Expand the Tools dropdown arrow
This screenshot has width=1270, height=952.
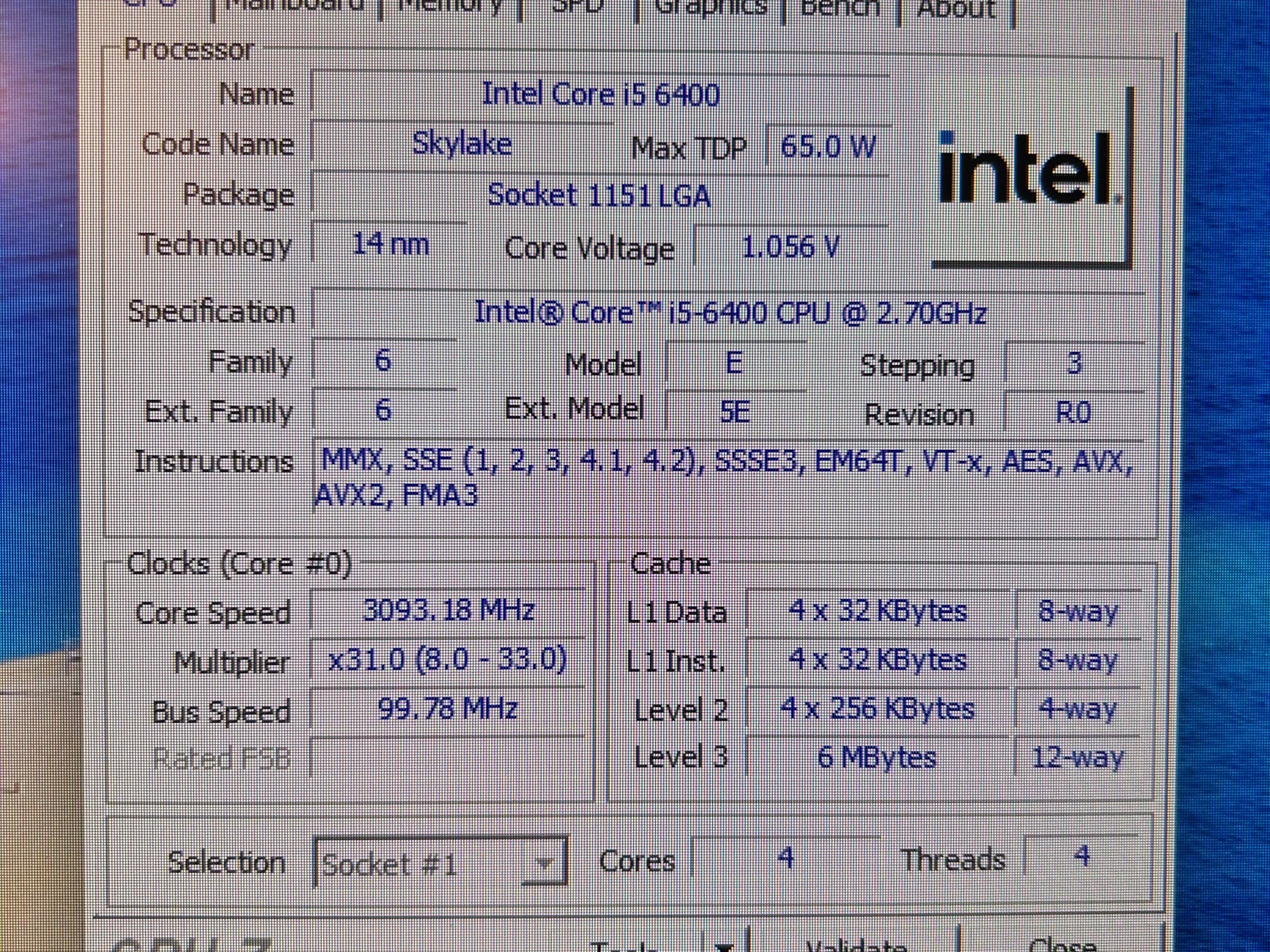pos(724,945)
